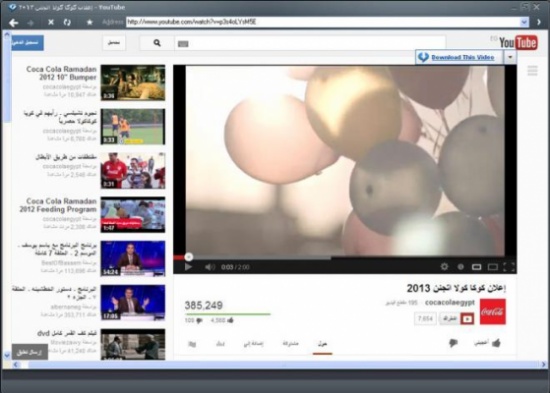The height and width of the screenshot is (393, 550).
Task: Open cocacolaegypt channel link
Action: pos(450,302)
